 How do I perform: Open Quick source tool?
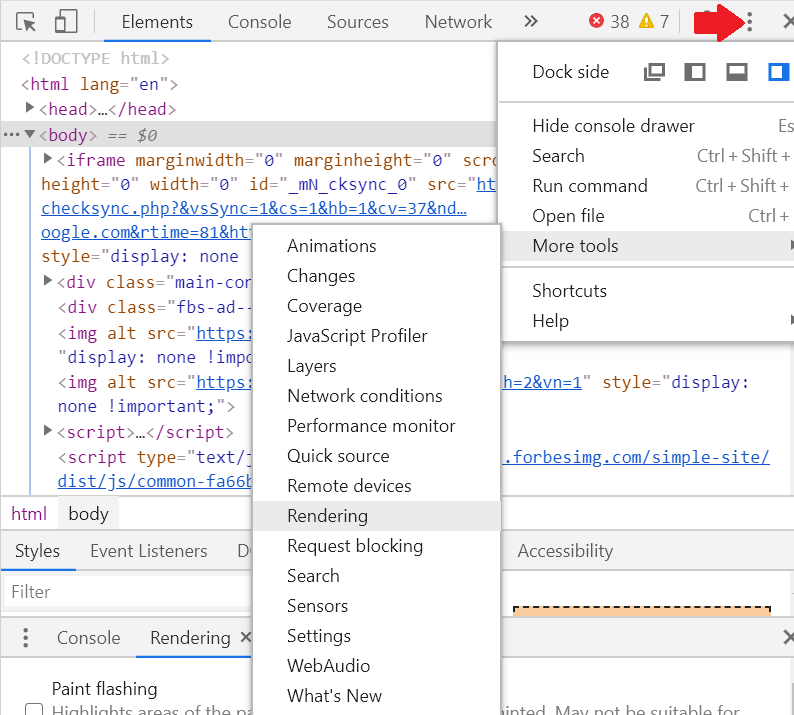pyautogui.click(x=376, y=456)
